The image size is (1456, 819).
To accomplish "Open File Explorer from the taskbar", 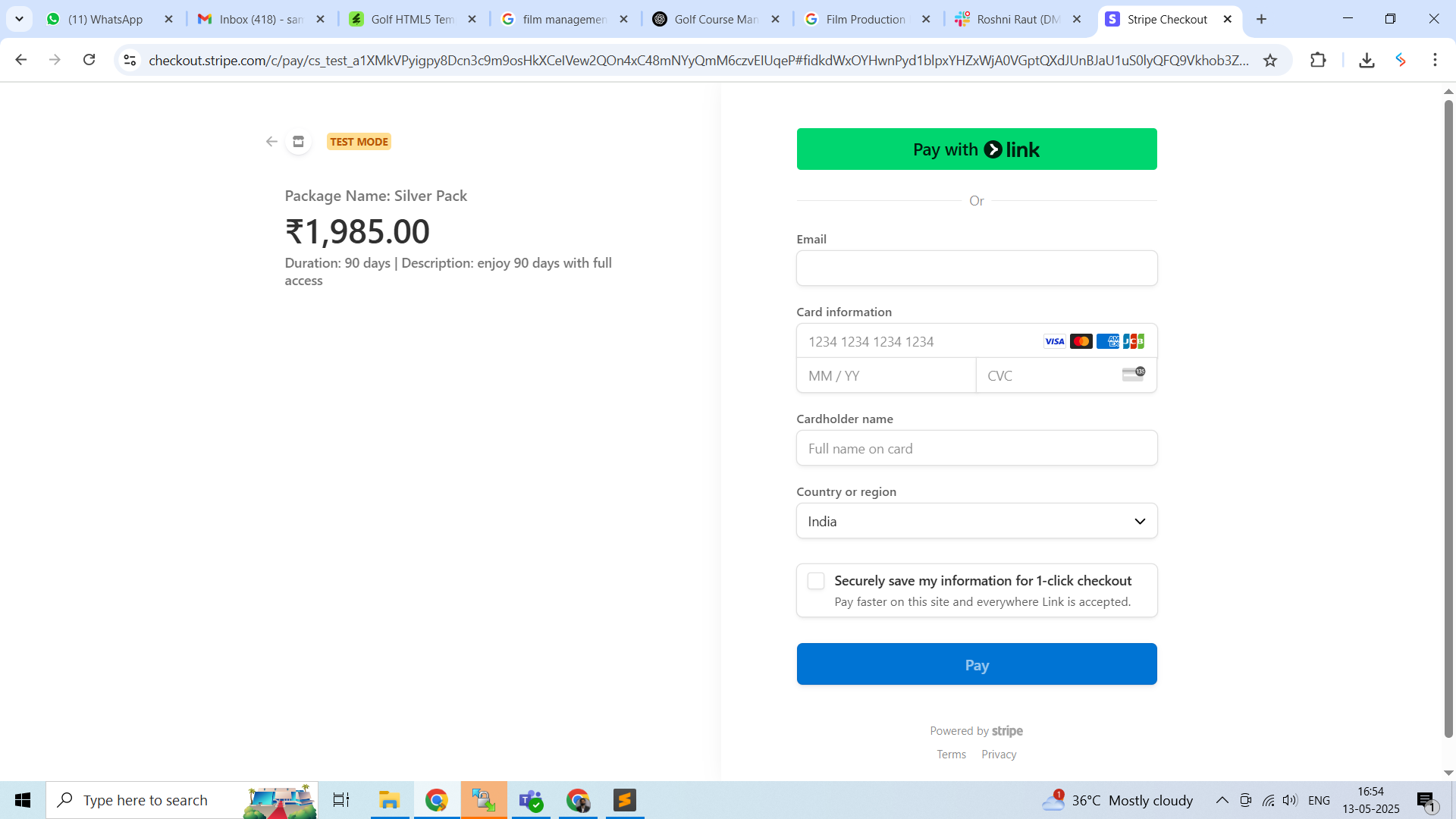I will [x=389, y=800].
